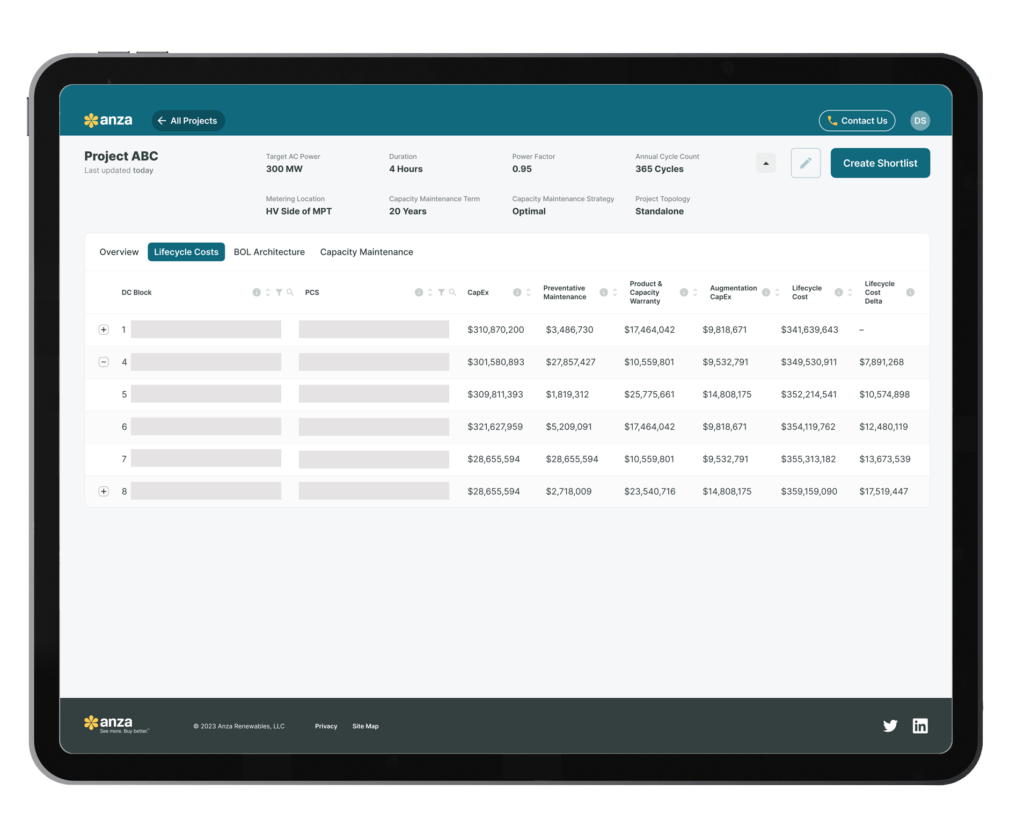The width and height of the screenshot is (1024, 834).
Task: Show info for Lifecycle Cost Delta column
Action: pos(910,293)
